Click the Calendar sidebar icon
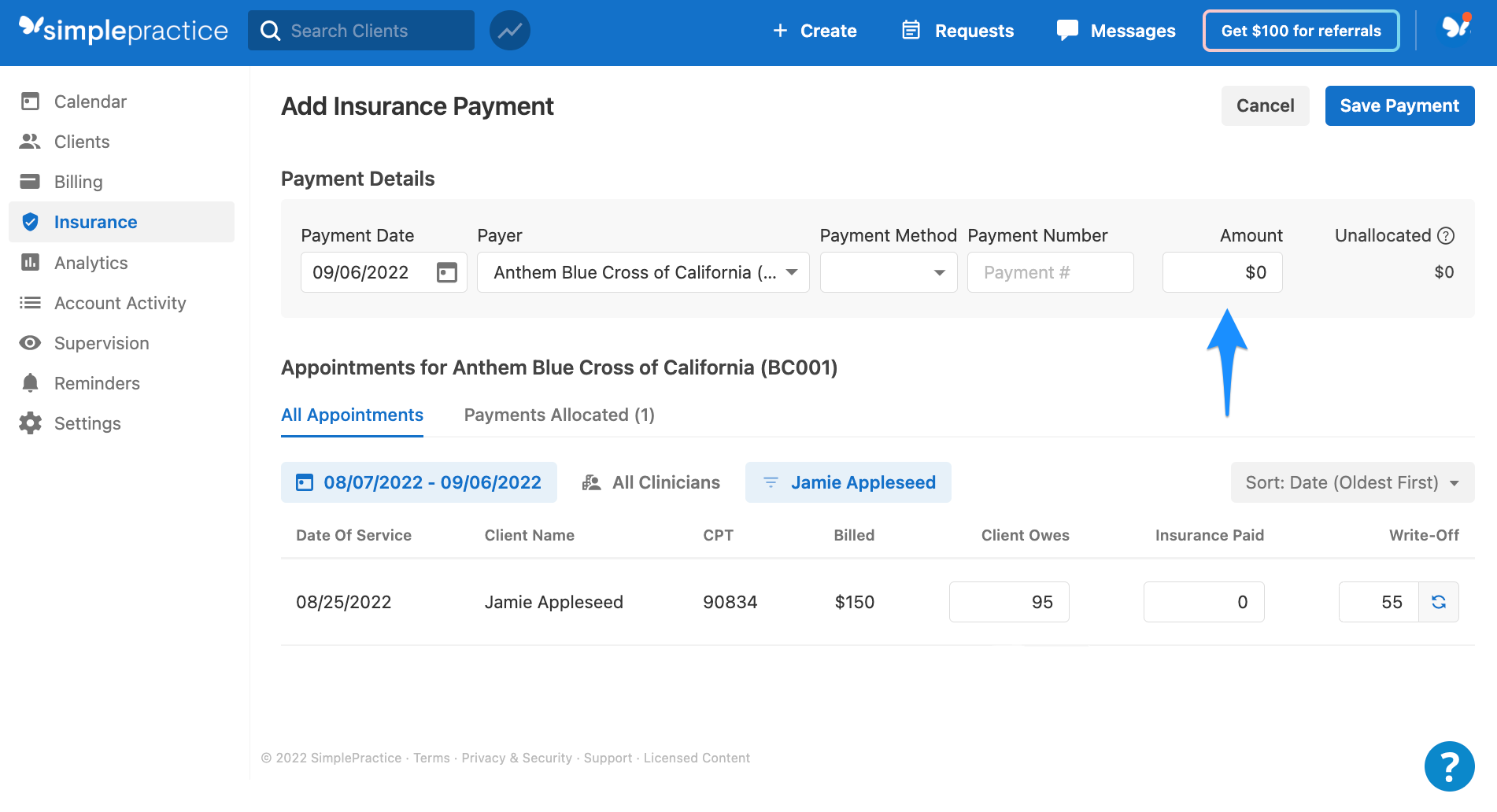The height and width of the screenshot is (812, 1497). pos(30,101)
